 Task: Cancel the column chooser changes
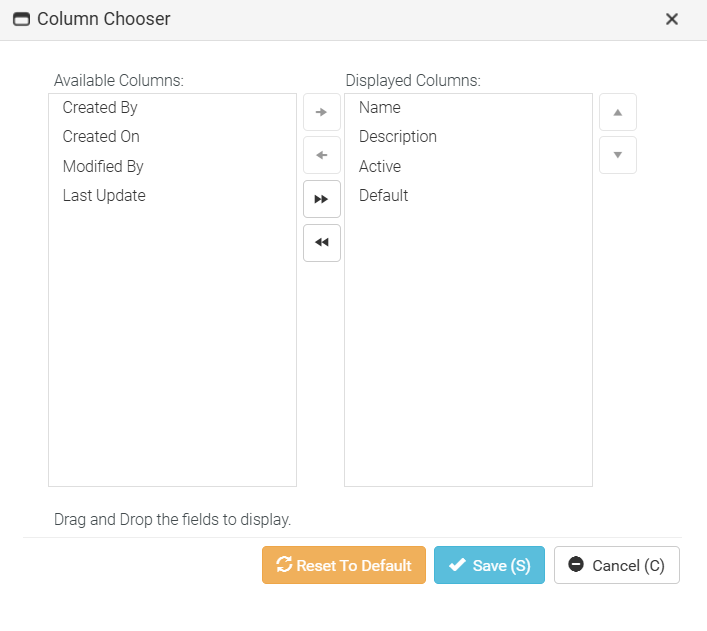[616, 565]
